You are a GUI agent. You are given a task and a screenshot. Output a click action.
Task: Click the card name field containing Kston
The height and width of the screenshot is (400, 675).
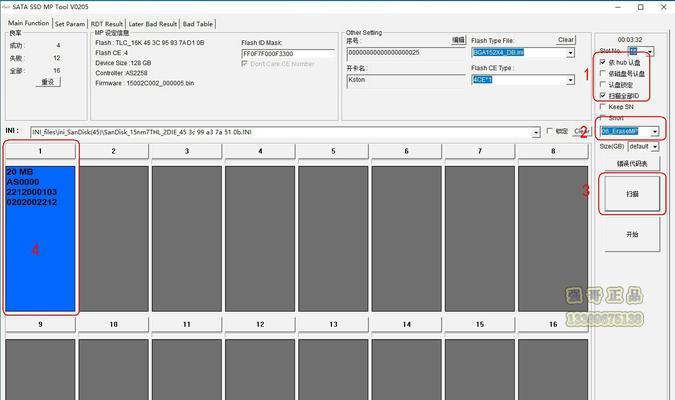(406, 80)
